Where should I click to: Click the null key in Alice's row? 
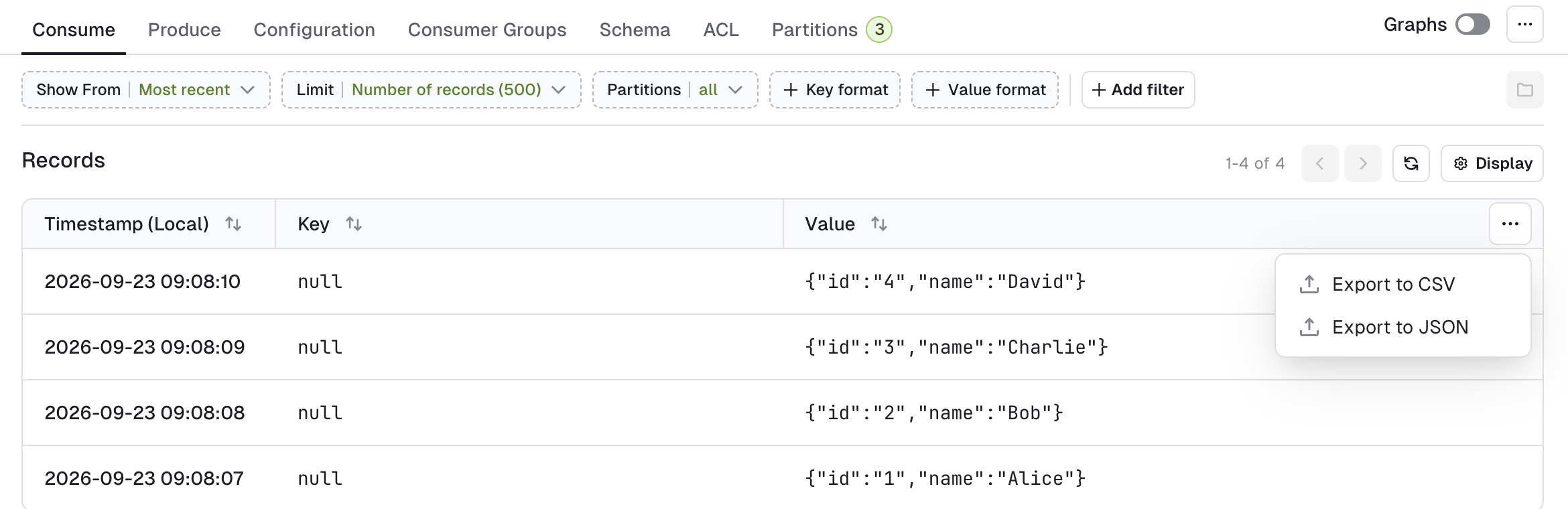pyautogui.click(x=320, y=478)
